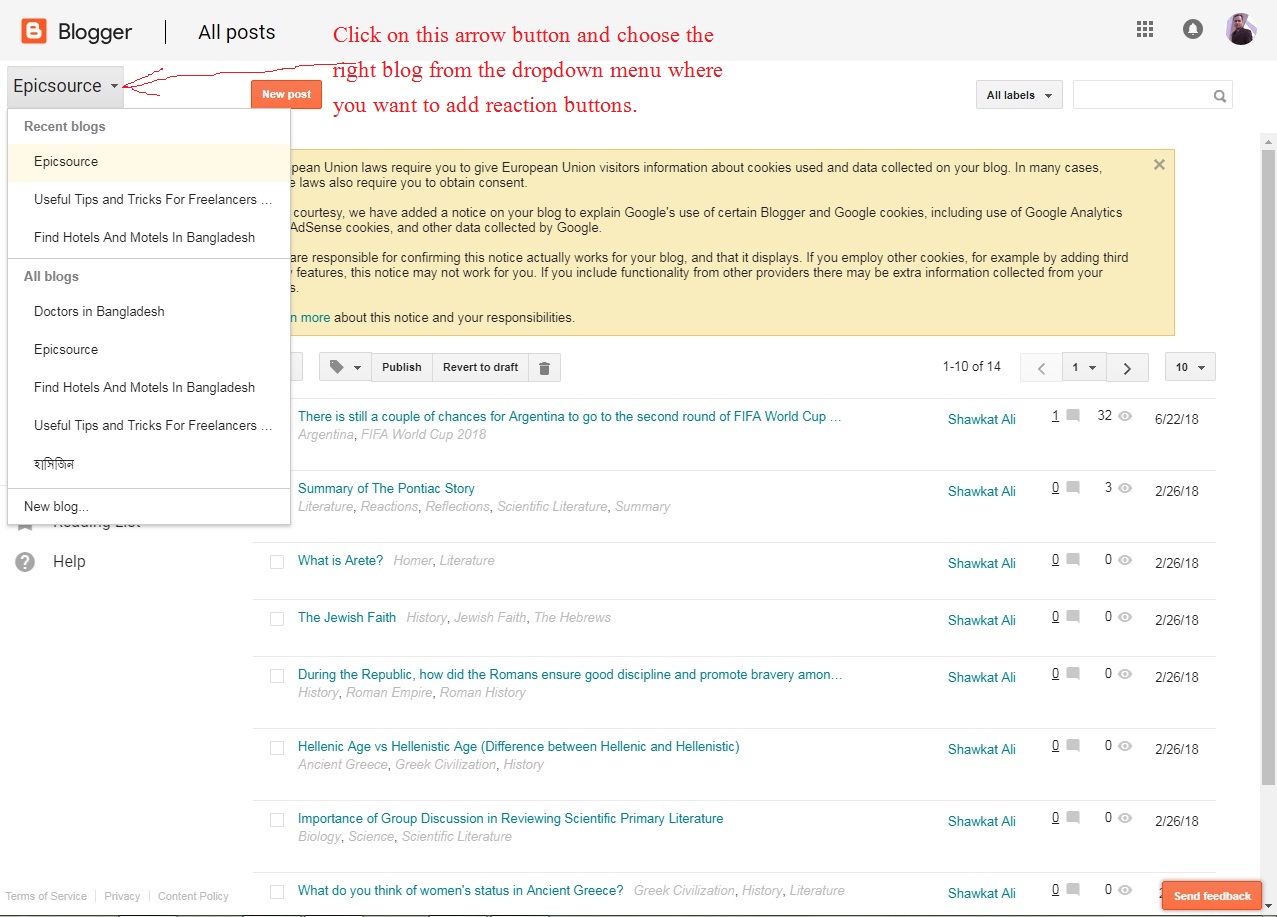Choose Doctors in Bangladesh blog
The image size is (1277, 917).
(x=149, y=312)
